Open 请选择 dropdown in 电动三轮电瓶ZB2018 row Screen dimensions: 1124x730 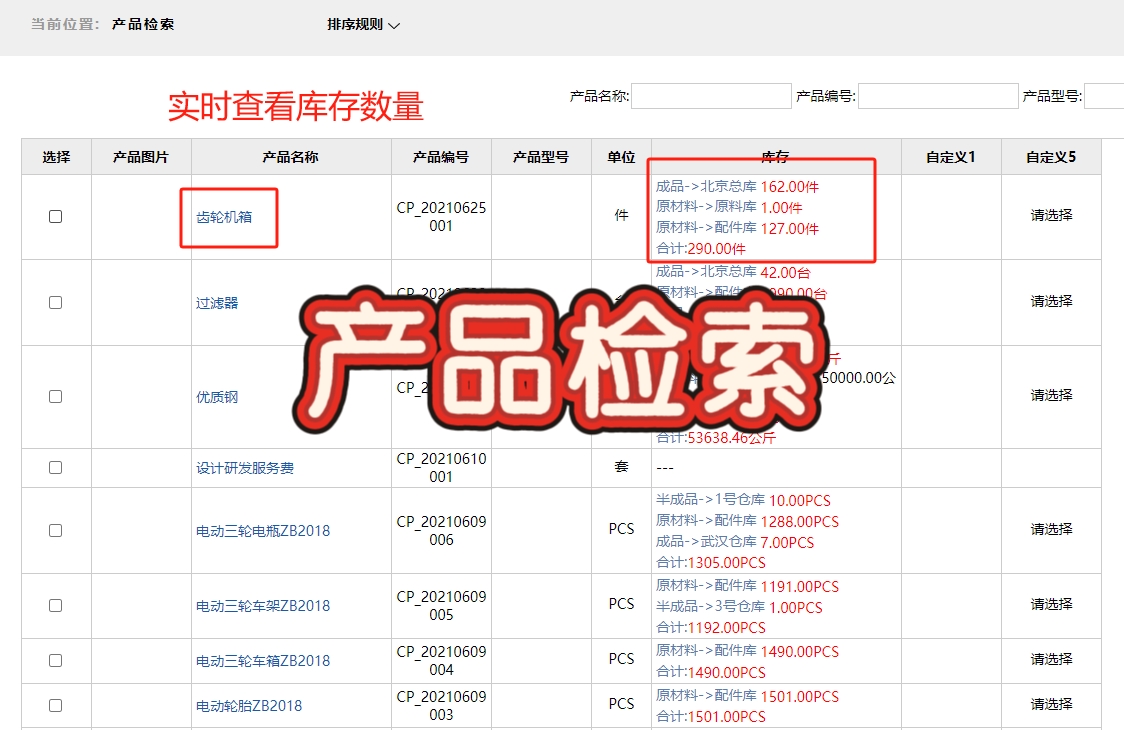pyautogui.click(x=1052, y=529)
